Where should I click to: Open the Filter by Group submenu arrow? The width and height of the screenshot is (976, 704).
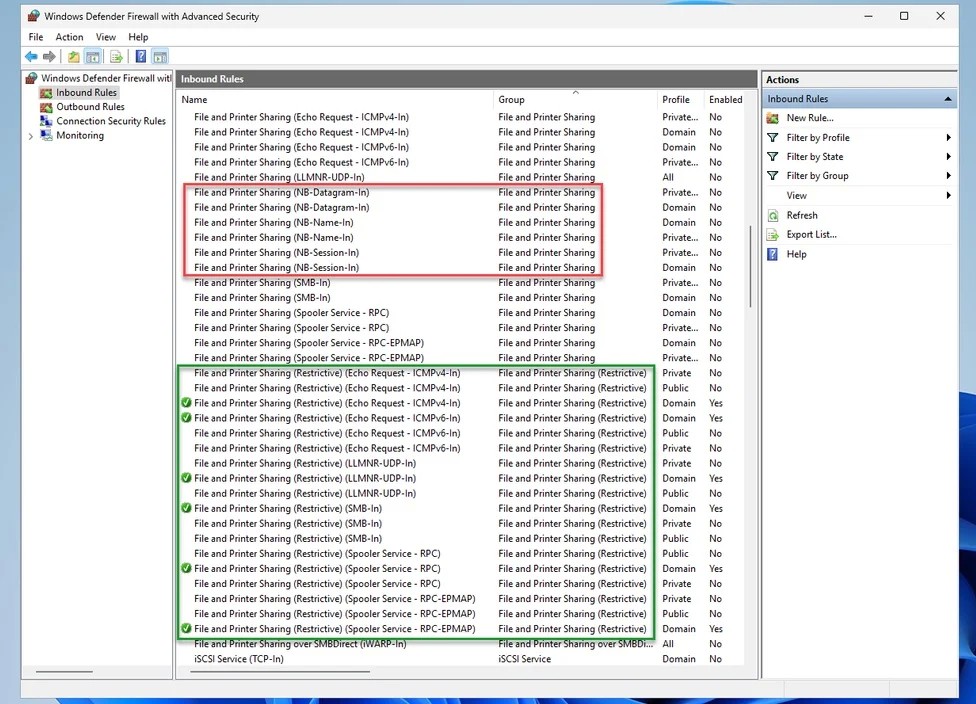(948, 176)
